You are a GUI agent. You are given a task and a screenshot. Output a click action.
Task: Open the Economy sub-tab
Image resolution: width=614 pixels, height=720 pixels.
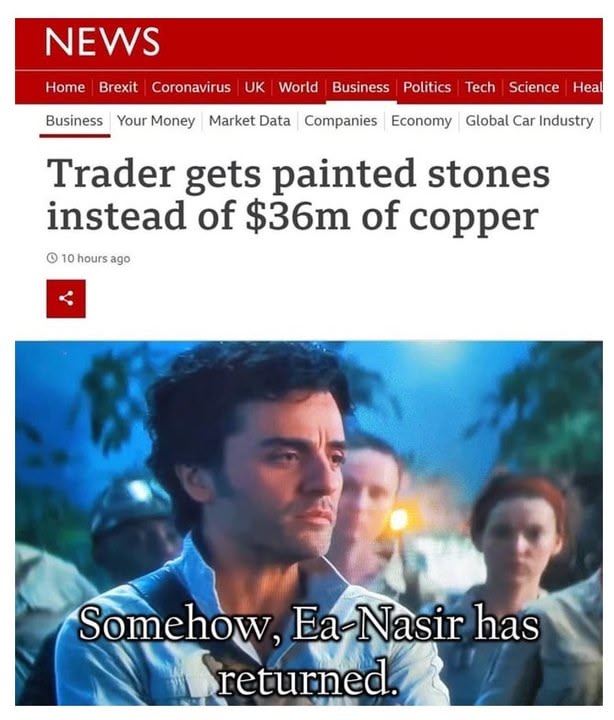click(x=422, y=121)
